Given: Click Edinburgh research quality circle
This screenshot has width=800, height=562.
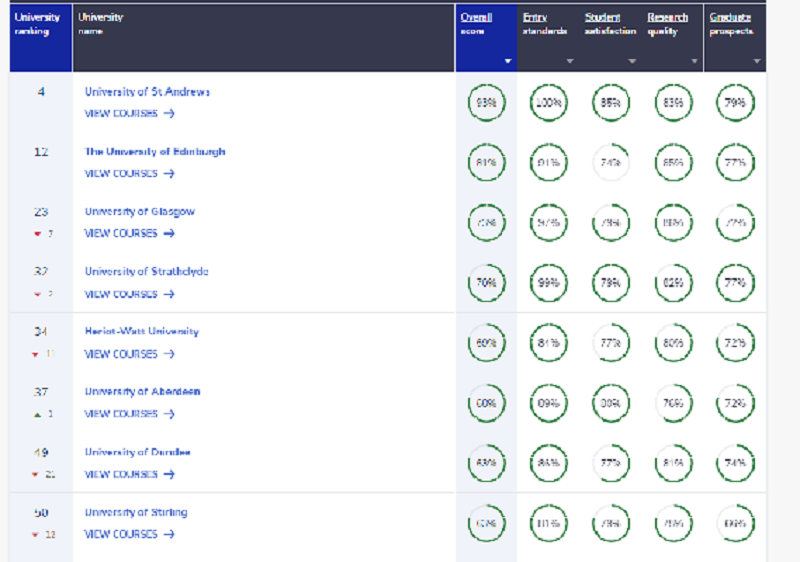Looking at the screenshot, I should [x=673, y=163].
